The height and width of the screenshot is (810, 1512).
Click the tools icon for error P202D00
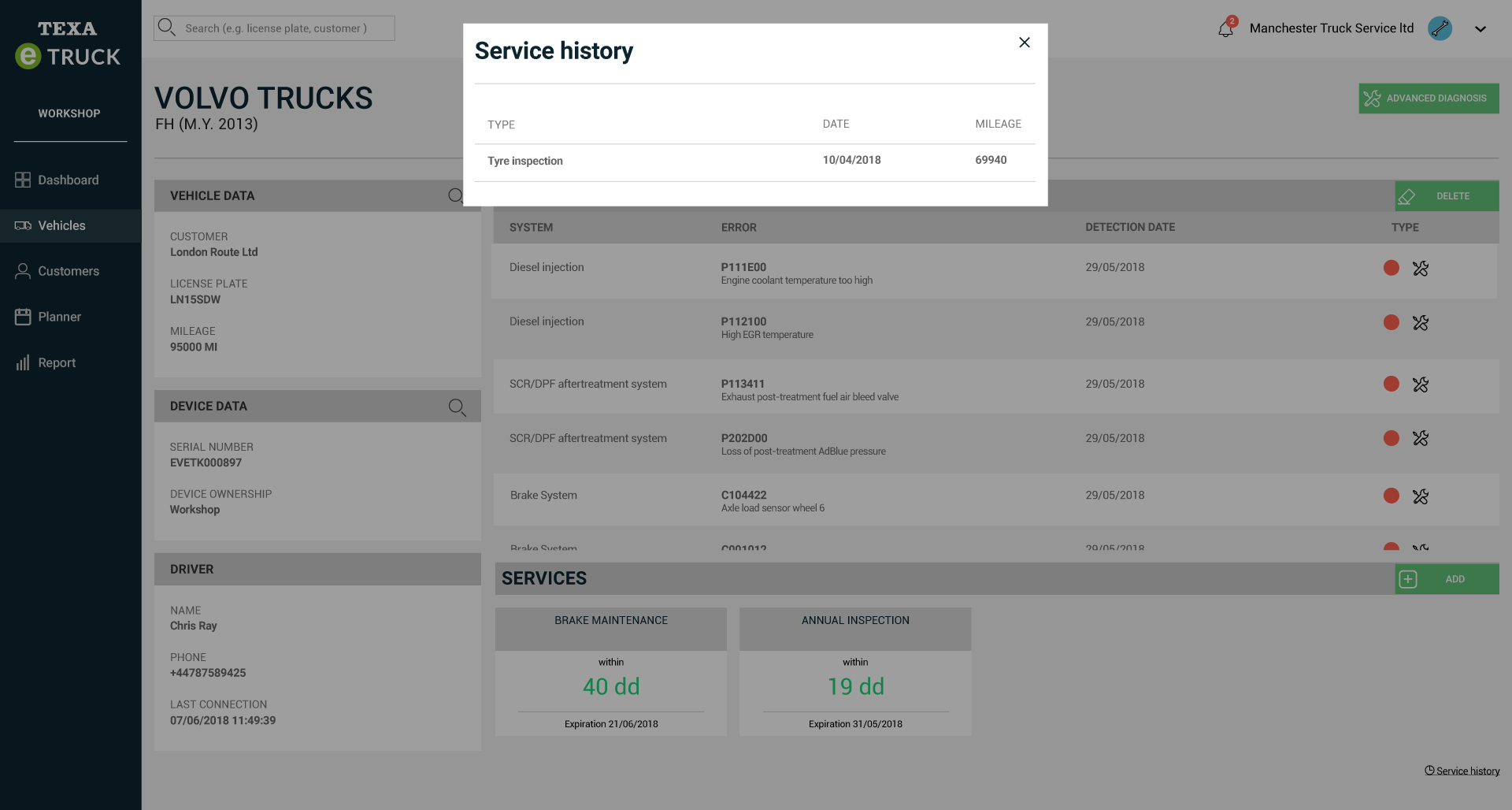(1420, 438)
